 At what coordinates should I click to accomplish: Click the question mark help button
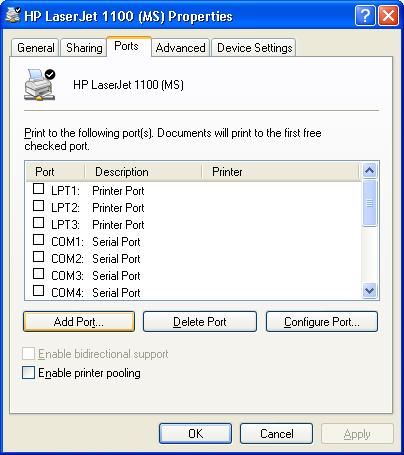pos(365,15)
